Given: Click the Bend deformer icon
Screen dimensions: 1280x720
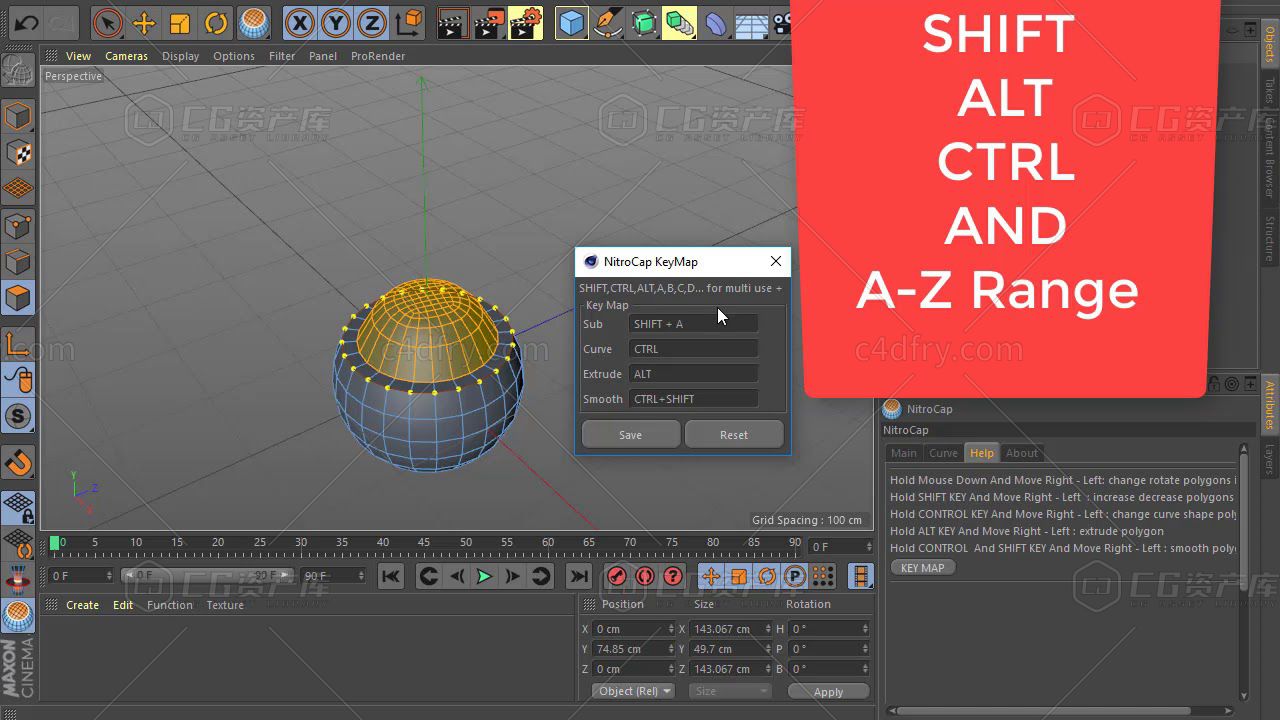Looking at the screenshot, I should tap(716, 22).
